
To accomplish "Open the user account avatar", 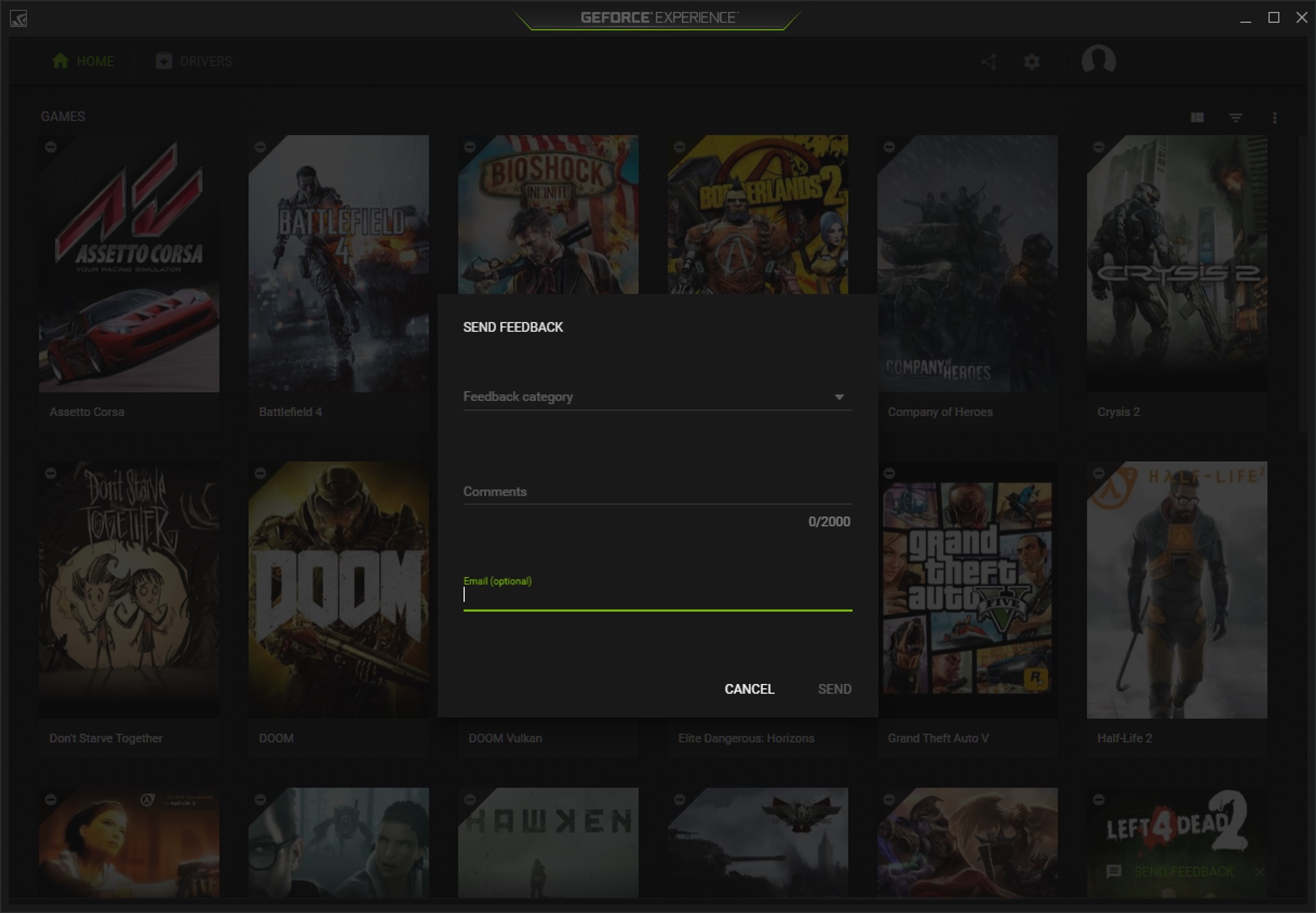I will click(1099, 60).
